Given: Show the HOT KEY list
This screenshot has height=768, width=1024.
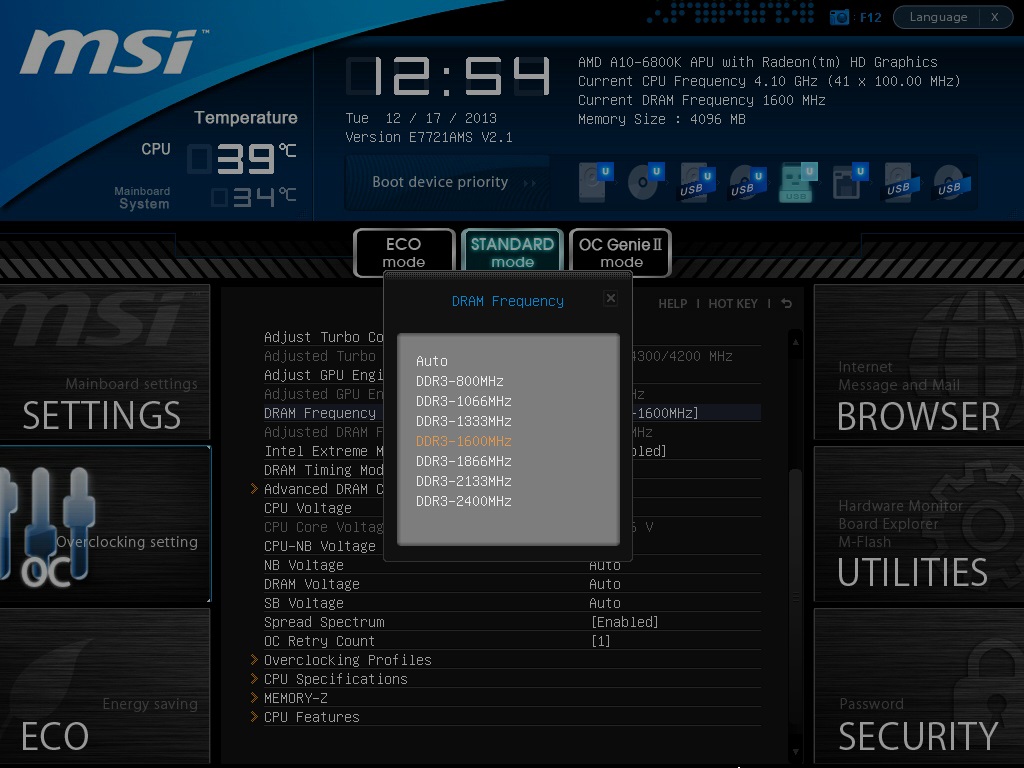Looking at the screenshot, I should (x=733, y=304).
